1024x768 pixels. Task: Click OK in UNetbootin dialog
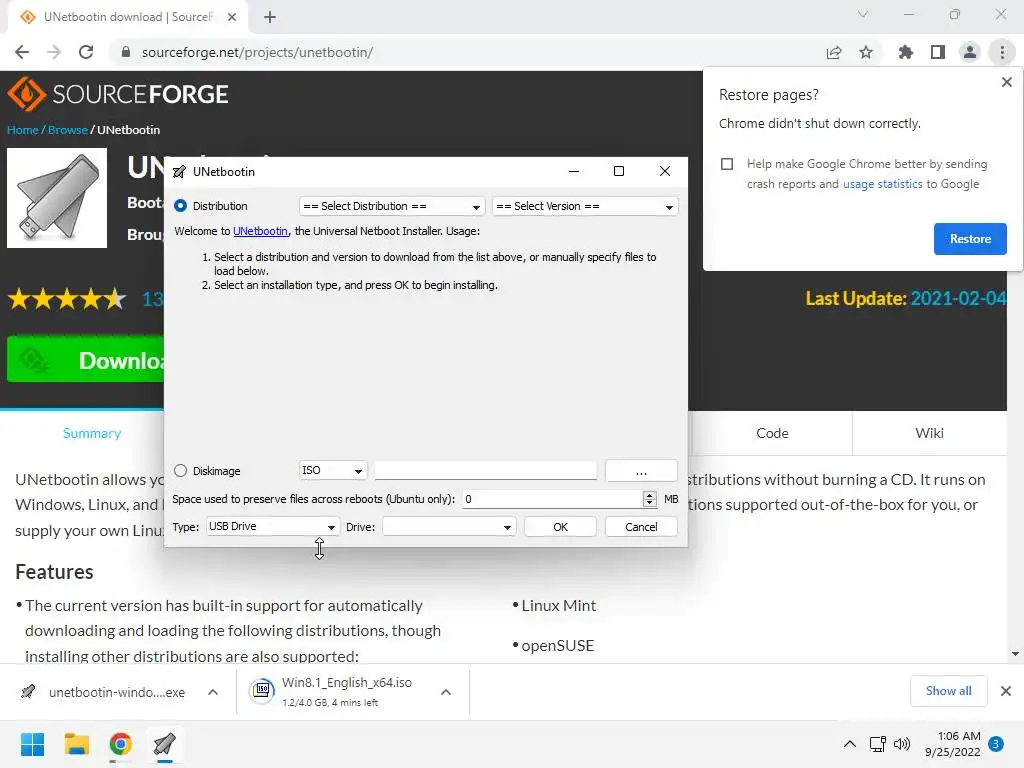point(560,527)
